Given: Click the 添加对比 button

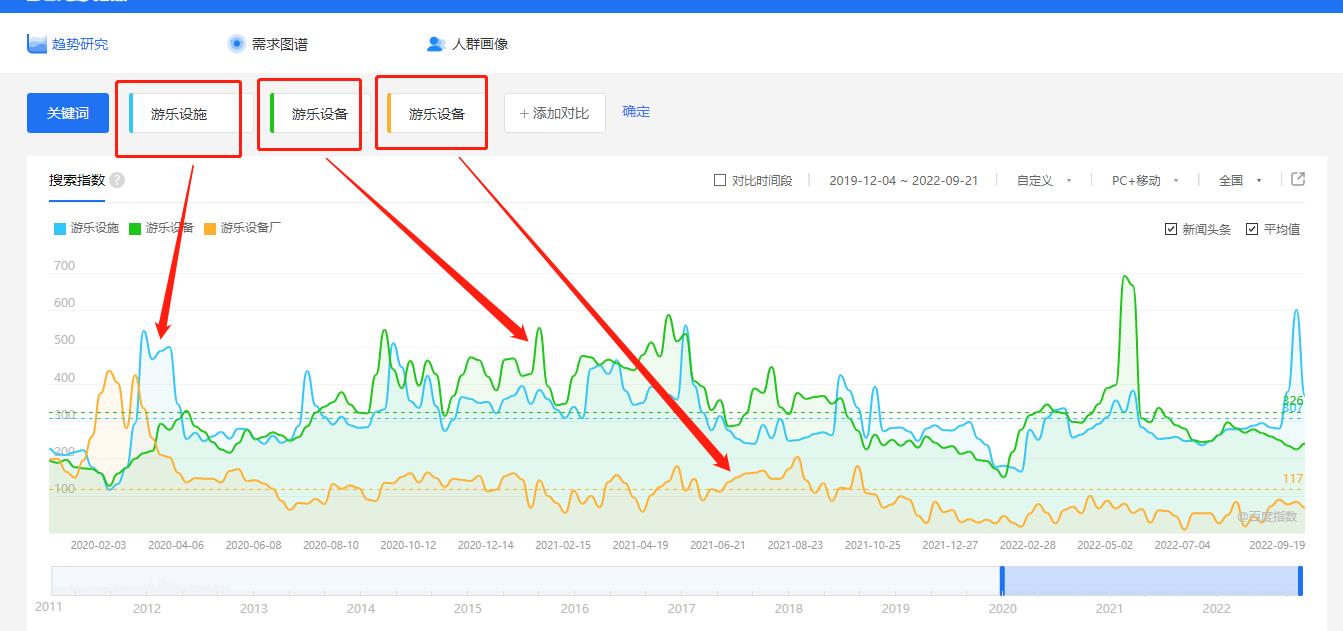Looking at the screenshot, I should pos(554,113).
